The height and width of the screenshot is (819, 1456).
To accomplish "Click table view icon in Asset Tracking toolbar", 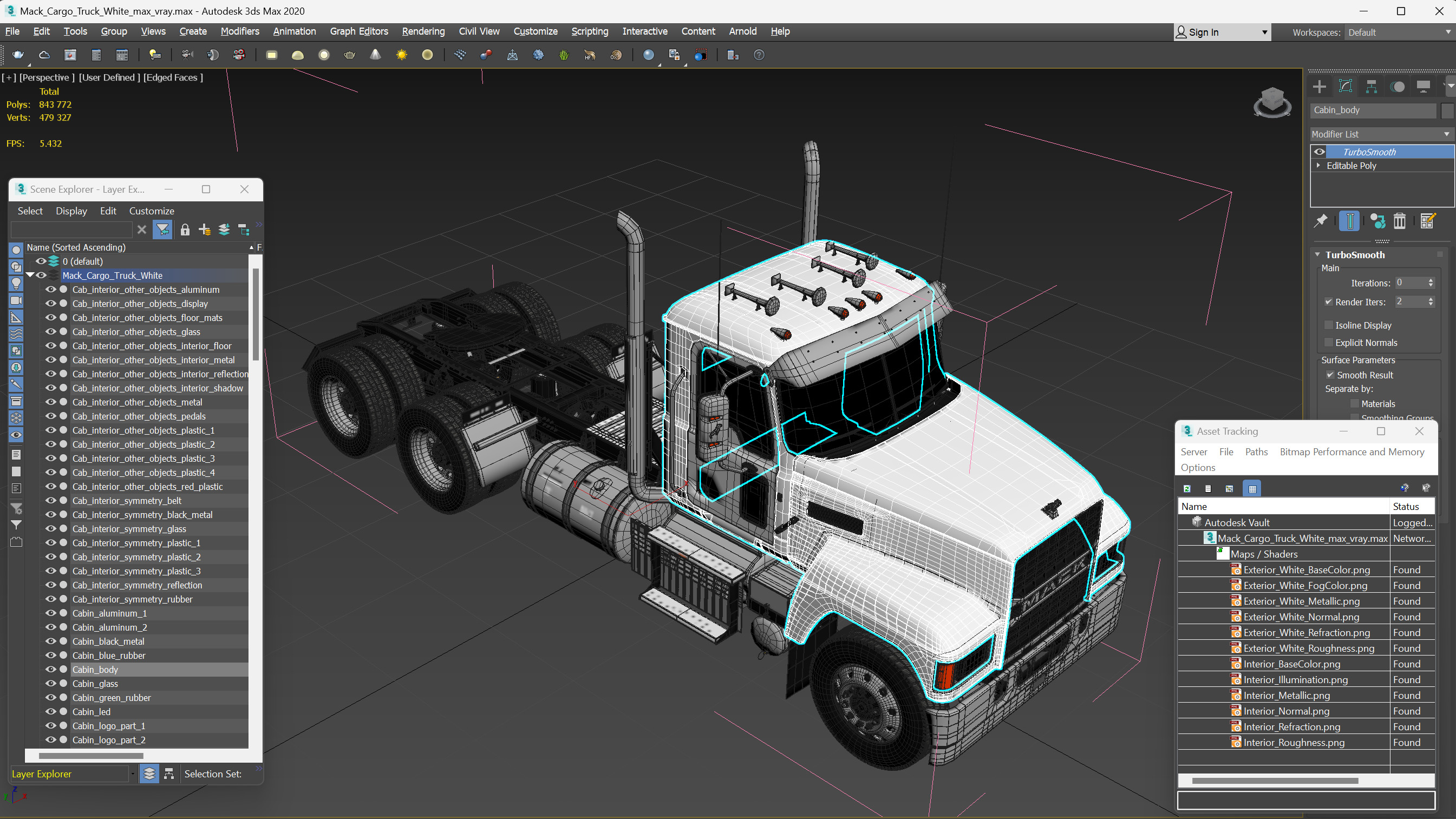I will coord(1252,488).
